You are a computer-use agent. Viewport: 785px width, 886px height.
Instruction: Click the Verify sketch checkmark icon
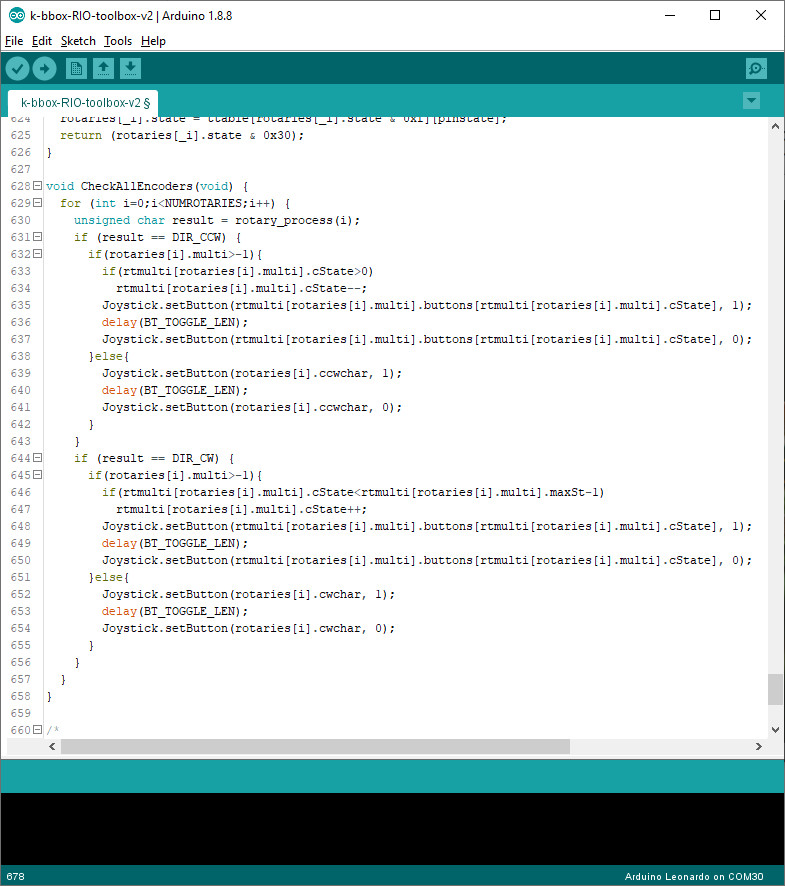click(x=18, y=68)
